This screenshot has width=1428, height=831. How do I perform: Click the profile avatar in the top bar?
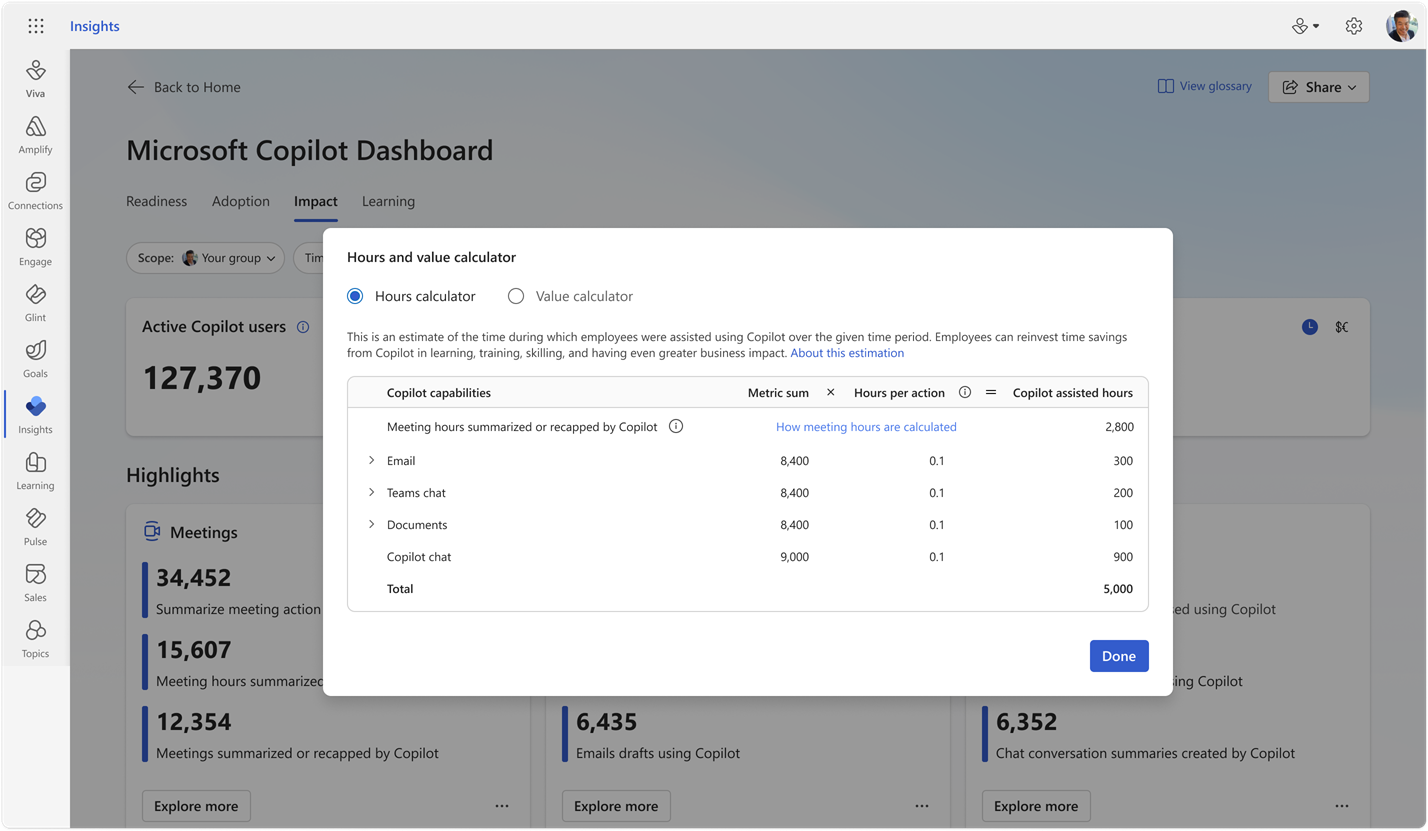coord(1400,26)
